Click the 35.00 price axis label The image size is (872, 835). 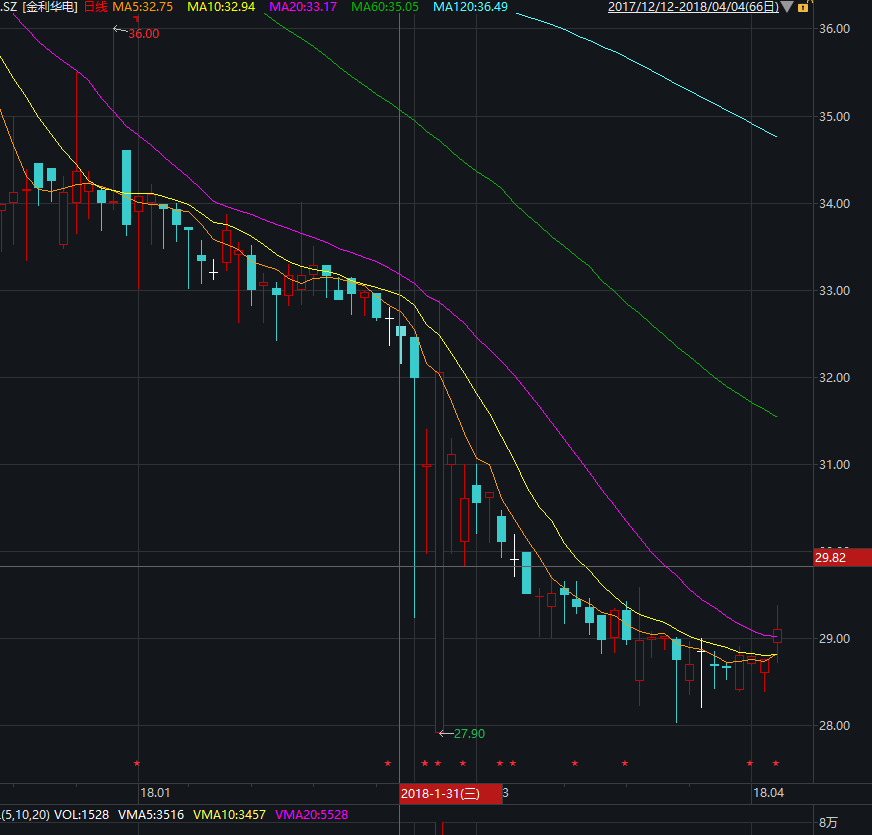pyautogui.click(x=834, y=117)
